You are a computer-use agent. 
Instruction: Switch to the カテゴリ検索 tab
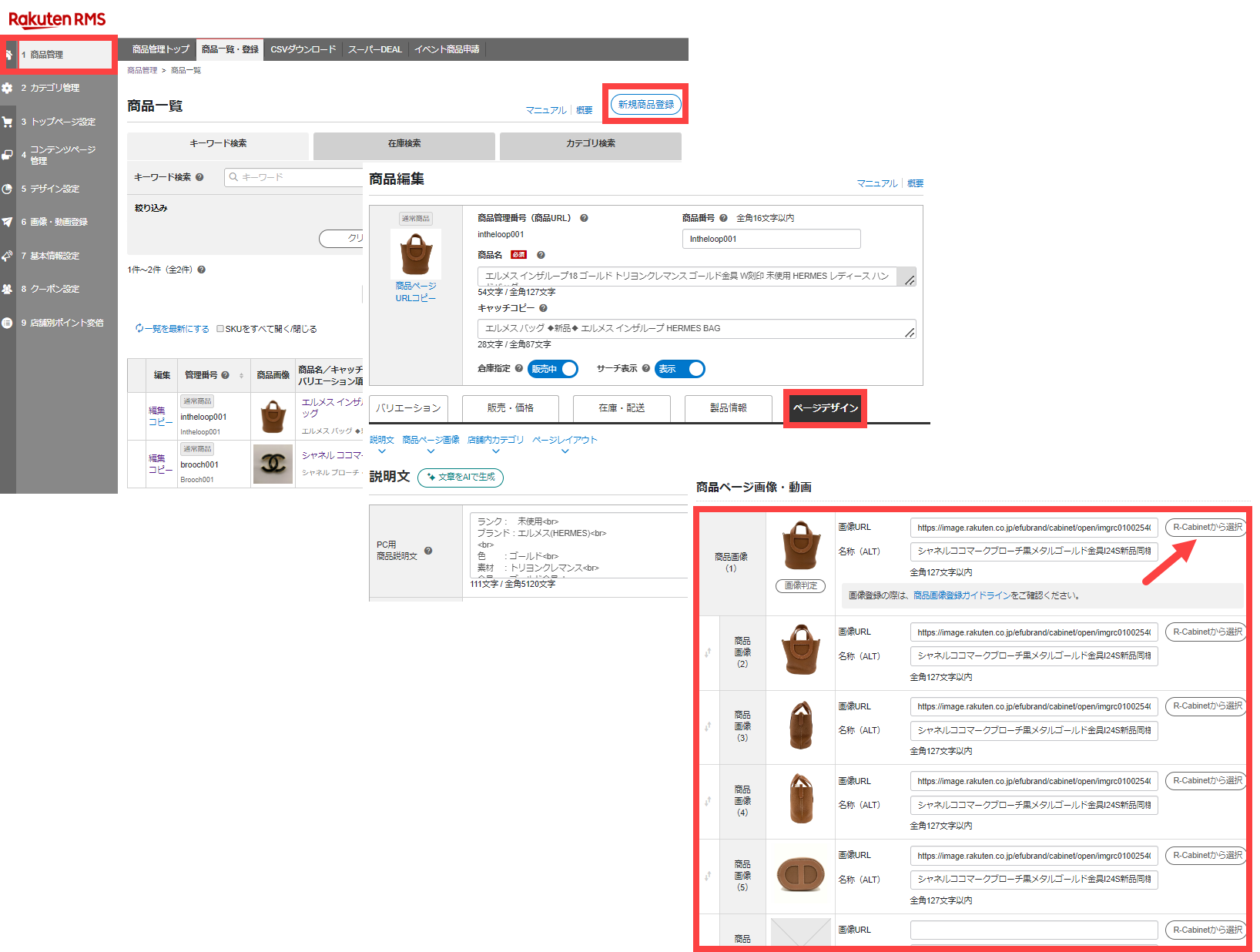click(x=591, y=145)
